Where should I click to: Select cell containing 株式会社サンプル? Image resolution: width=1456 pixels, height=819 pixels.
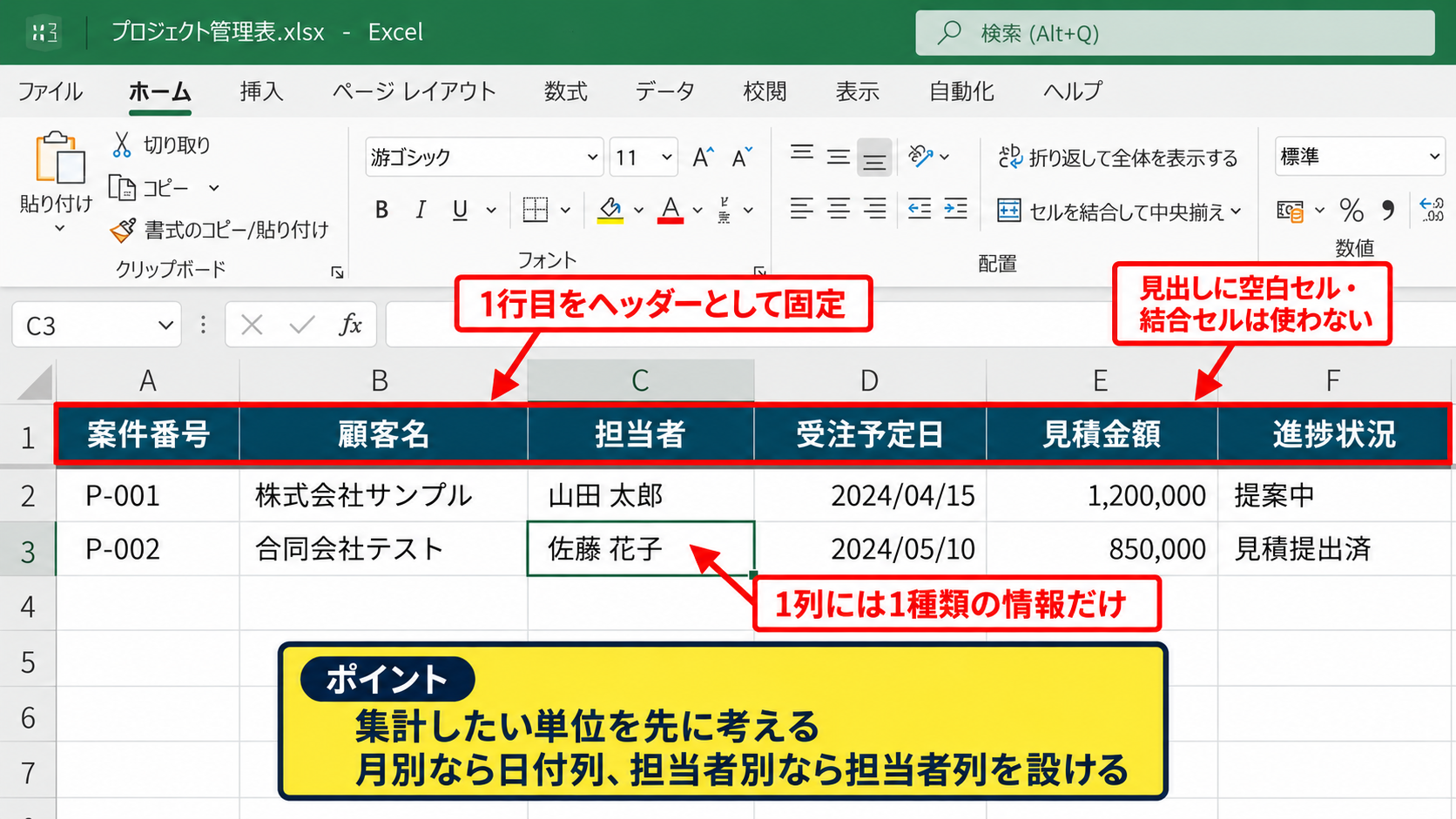[x=383, y=495]
